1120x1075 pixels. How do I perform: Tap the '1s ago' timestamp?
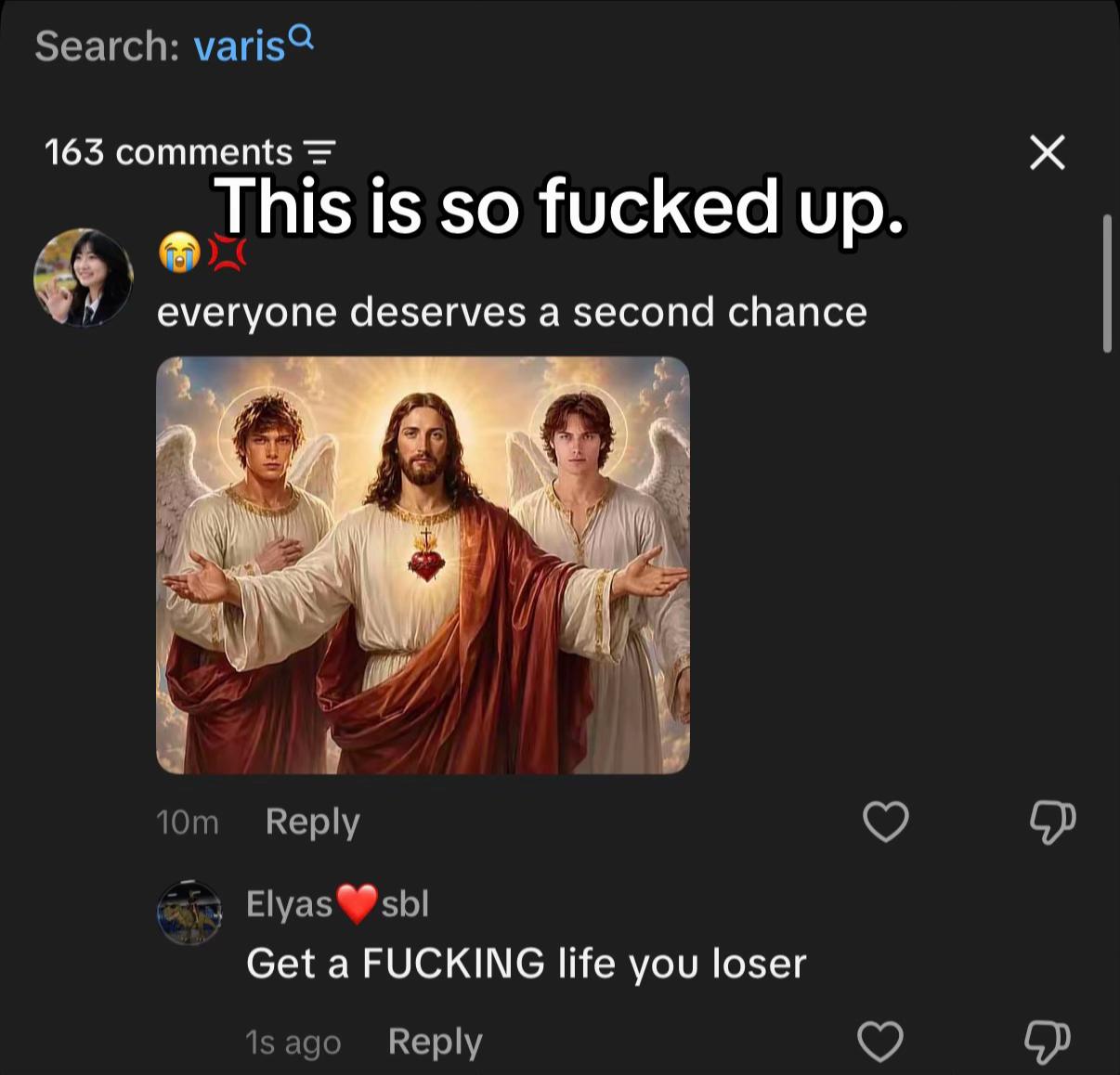(x=293, y=1043)
